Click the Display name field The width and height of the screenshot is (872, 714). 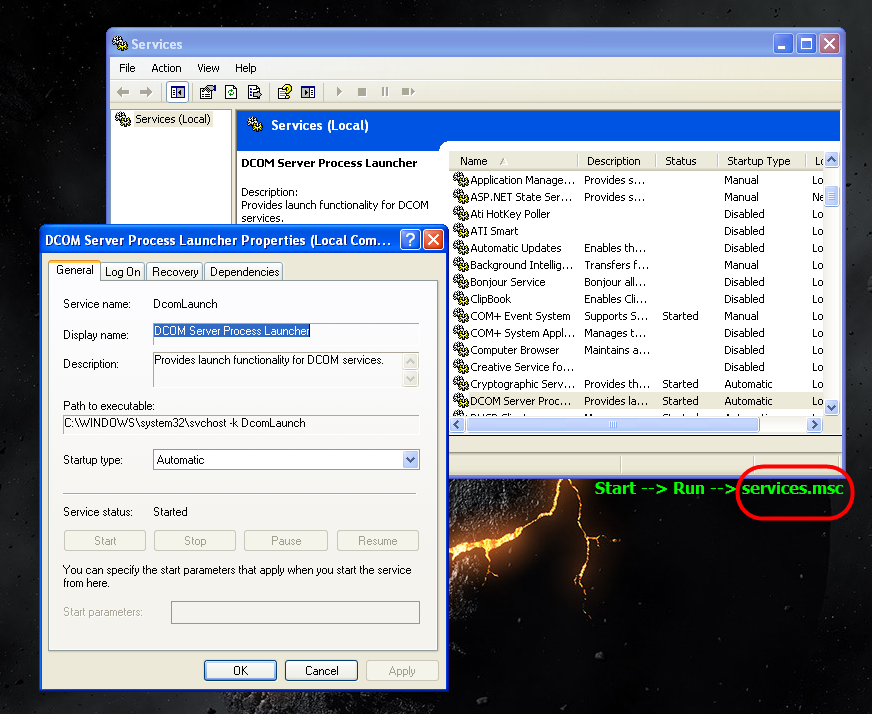point(286,332)
